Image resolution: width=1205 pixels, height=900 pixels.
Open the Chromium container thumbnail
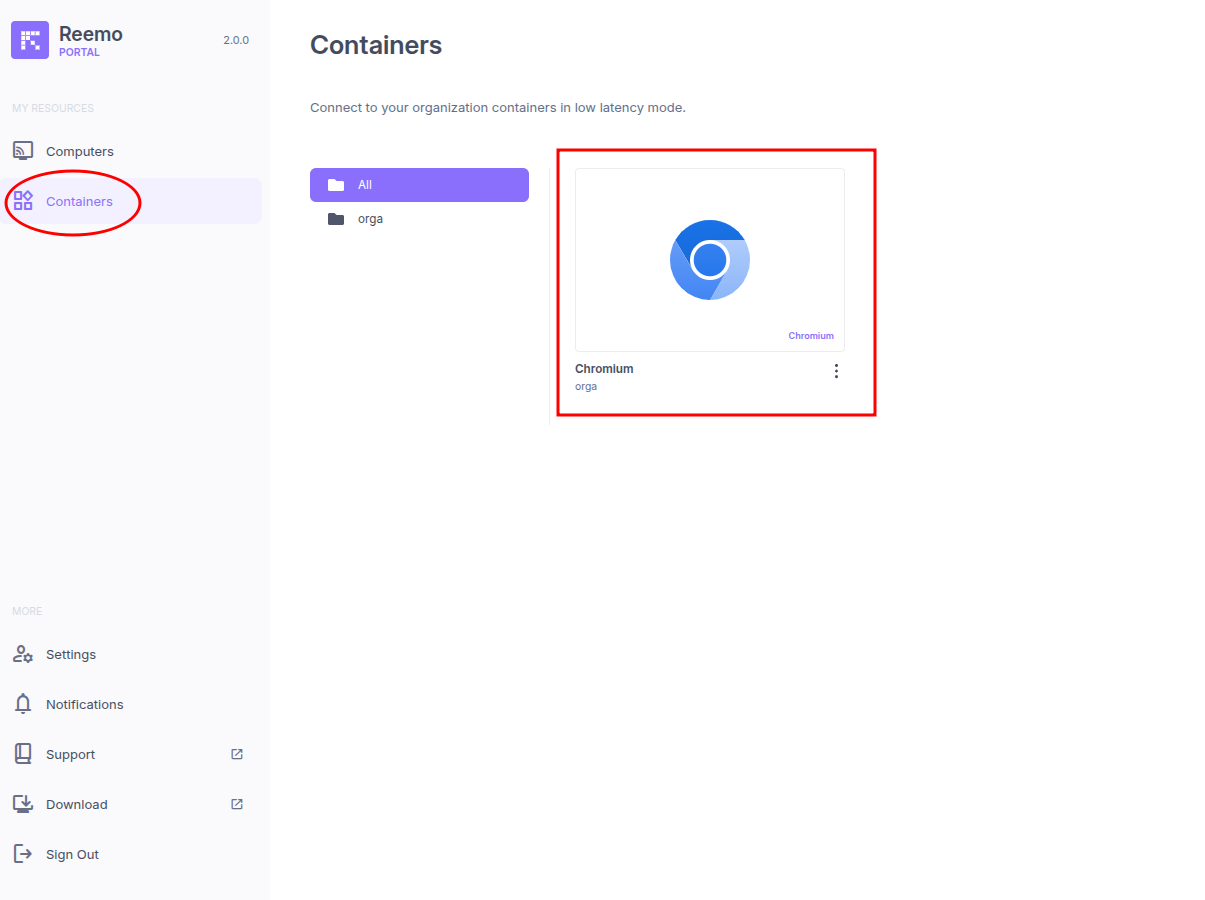(x=710, y=260)
